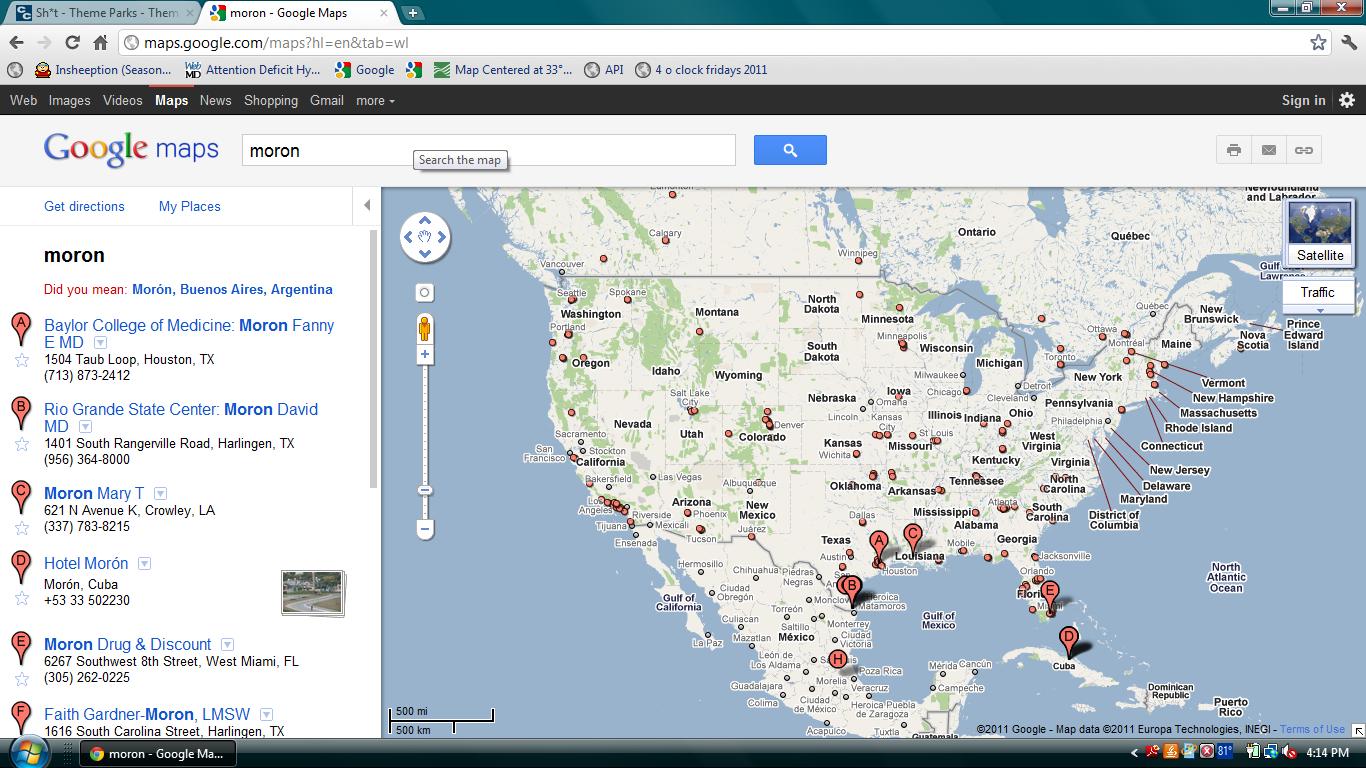Expand options for Baylor College result
Image resolution: width=1366 pixels, height=768 pixels.
100,343
